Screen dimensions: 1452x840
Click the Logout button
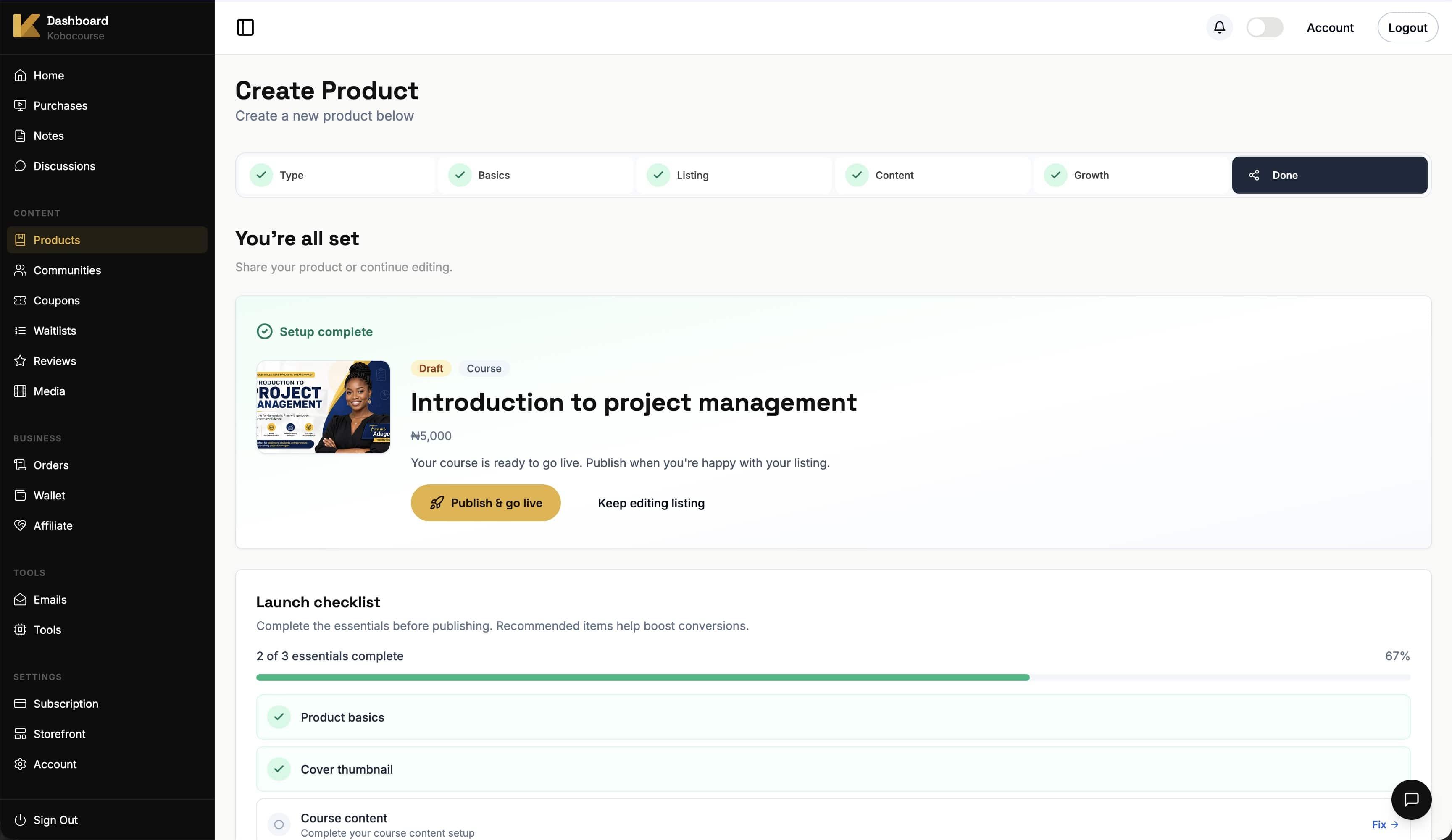coord(1407,27)
